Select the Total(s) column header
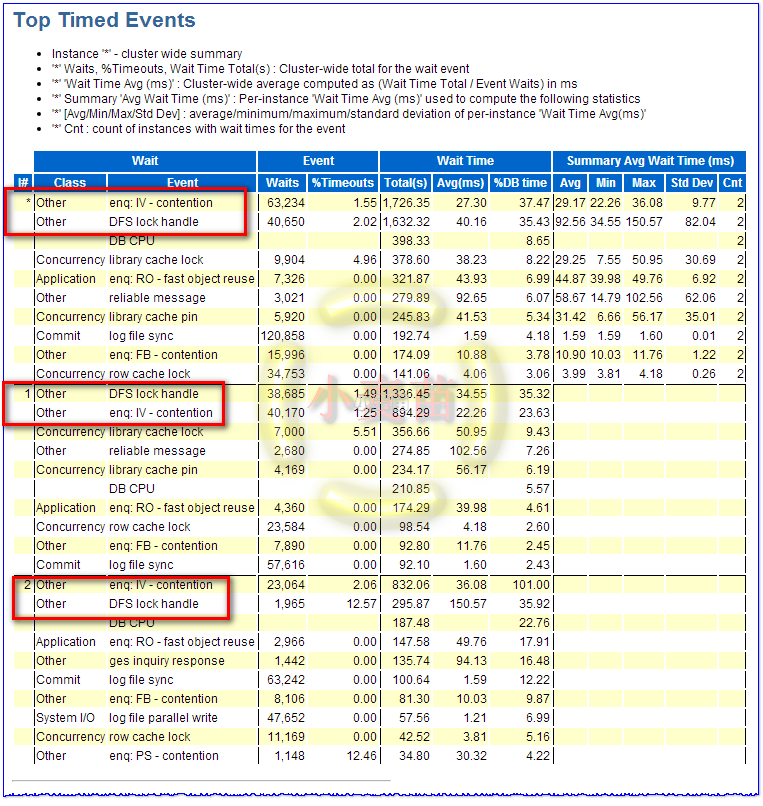 click(407, 183)
